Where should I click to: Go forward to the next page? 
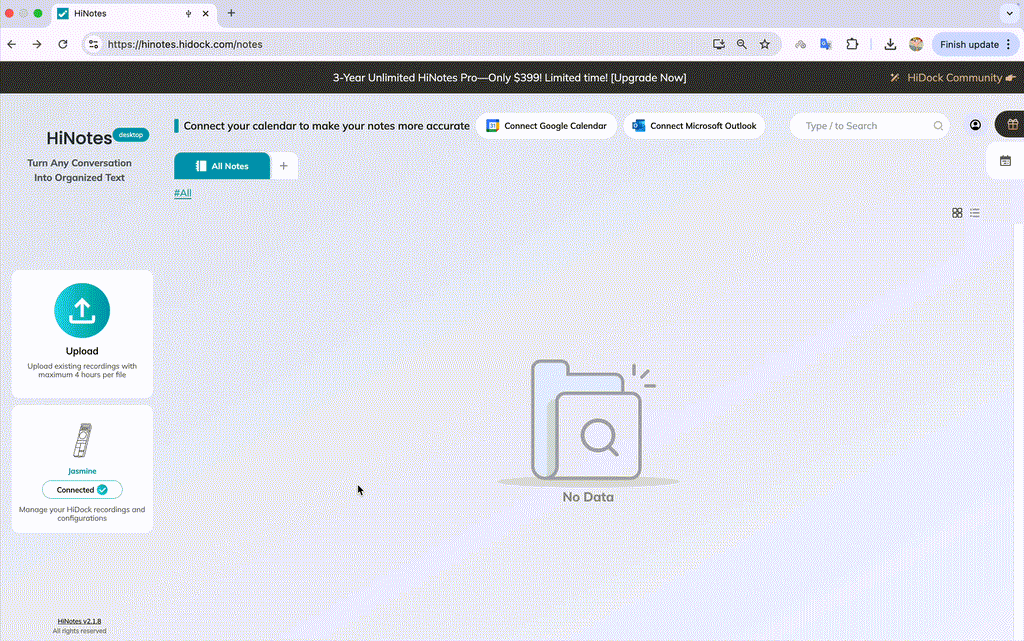click(37, 44)
